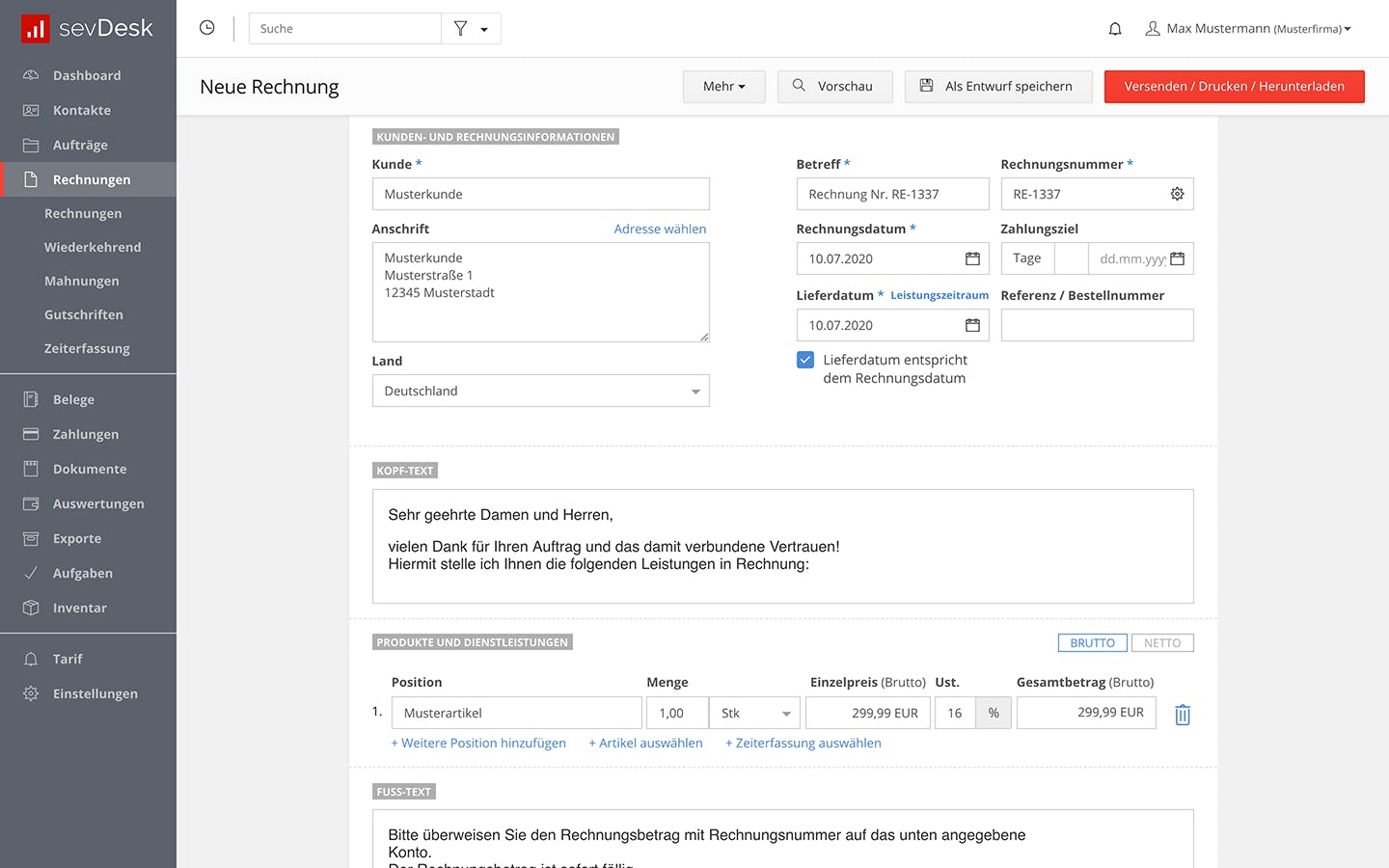The height and width of the screenshot is (868, 1389).
Task: Click the gear icon in Rechnungsnummer field
Action: tap(1177, 194)
